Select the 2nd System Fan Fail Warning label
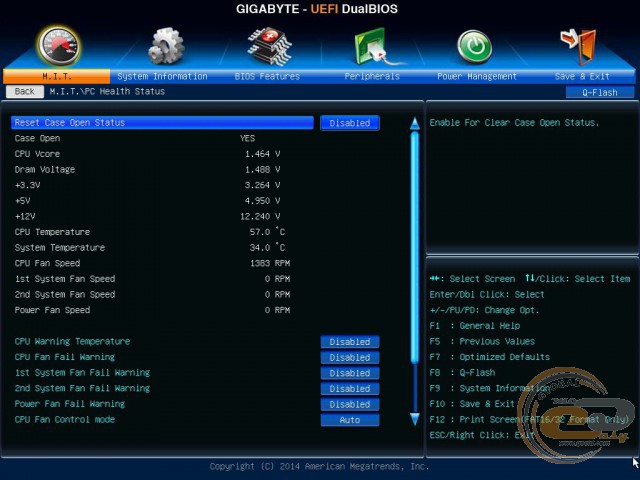Image resolution: width=640 pixels, height=480 pixels. click(x=82, y=388)
